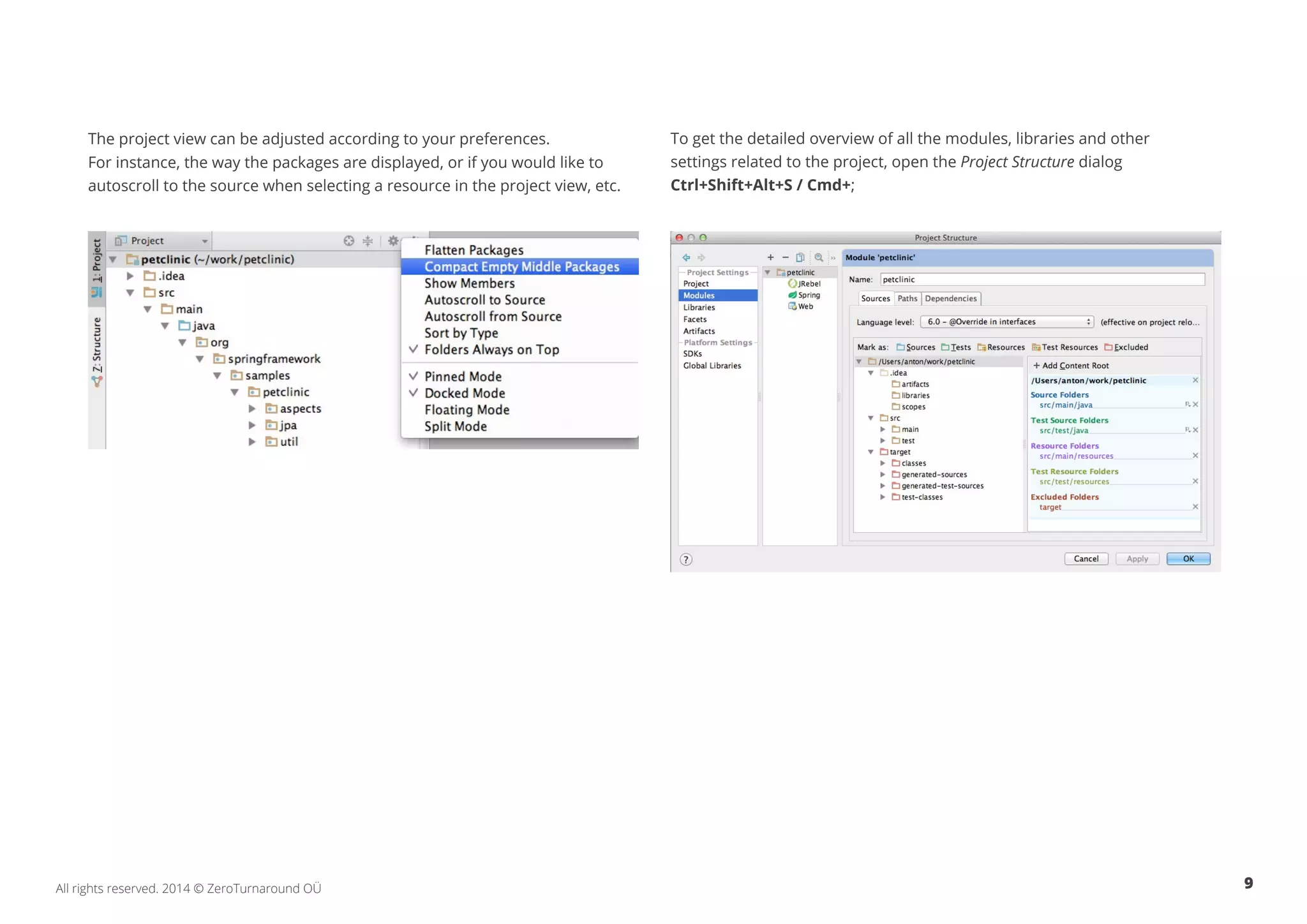Select Libraries in Project Settings list
1307x924 pixels.
click(718, 308)
